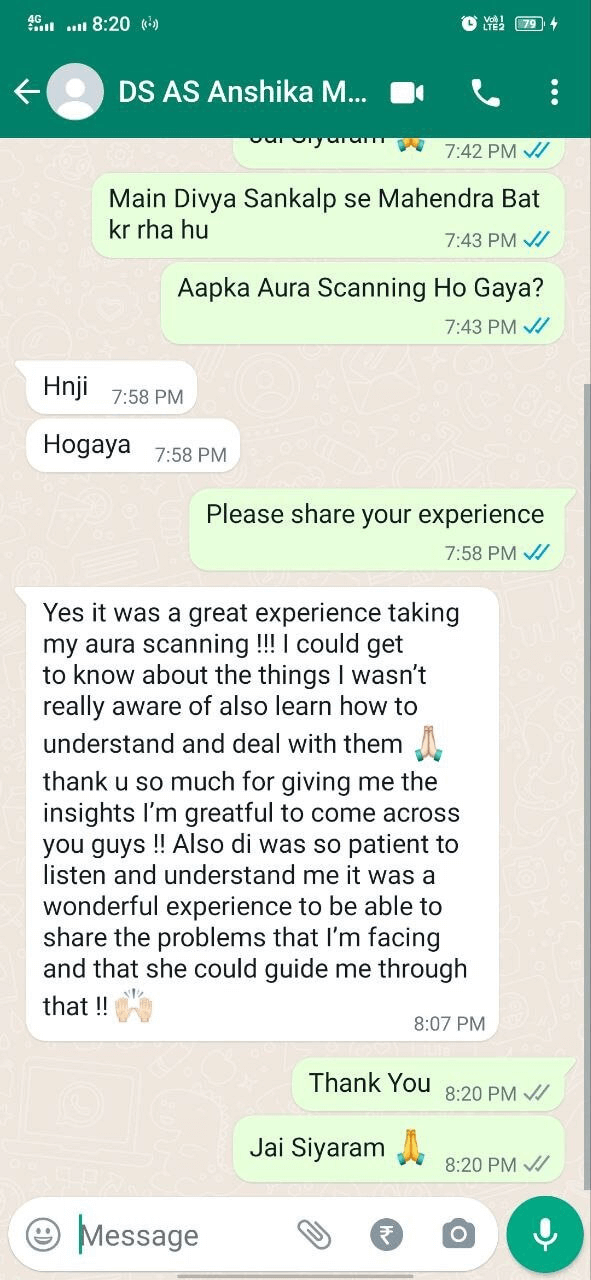This screenshot has height=1280, width=591.
Task: Start a video call with contact
Action: point(406,93)
